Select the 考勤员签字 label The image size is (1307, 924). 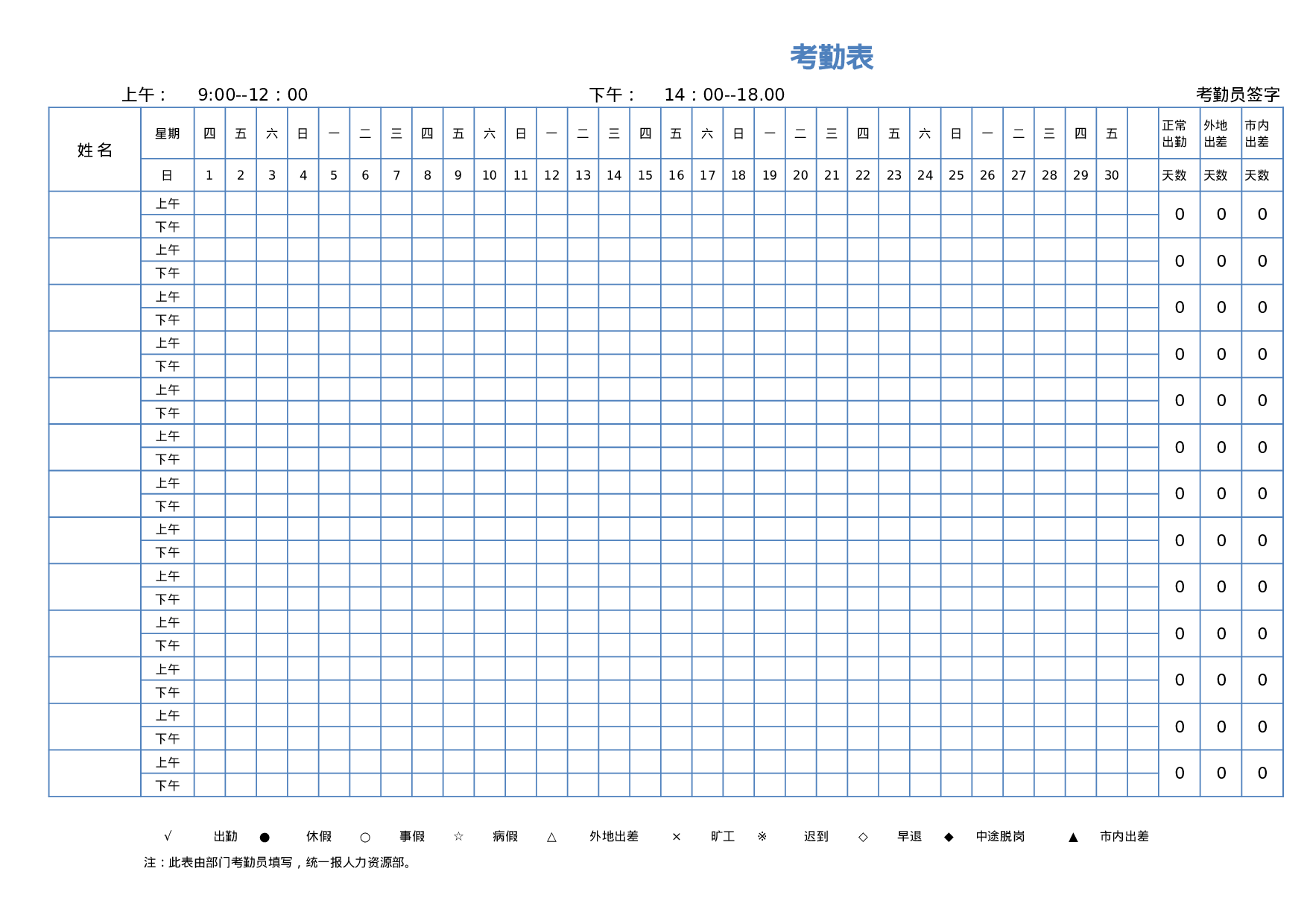[1238, 95]
